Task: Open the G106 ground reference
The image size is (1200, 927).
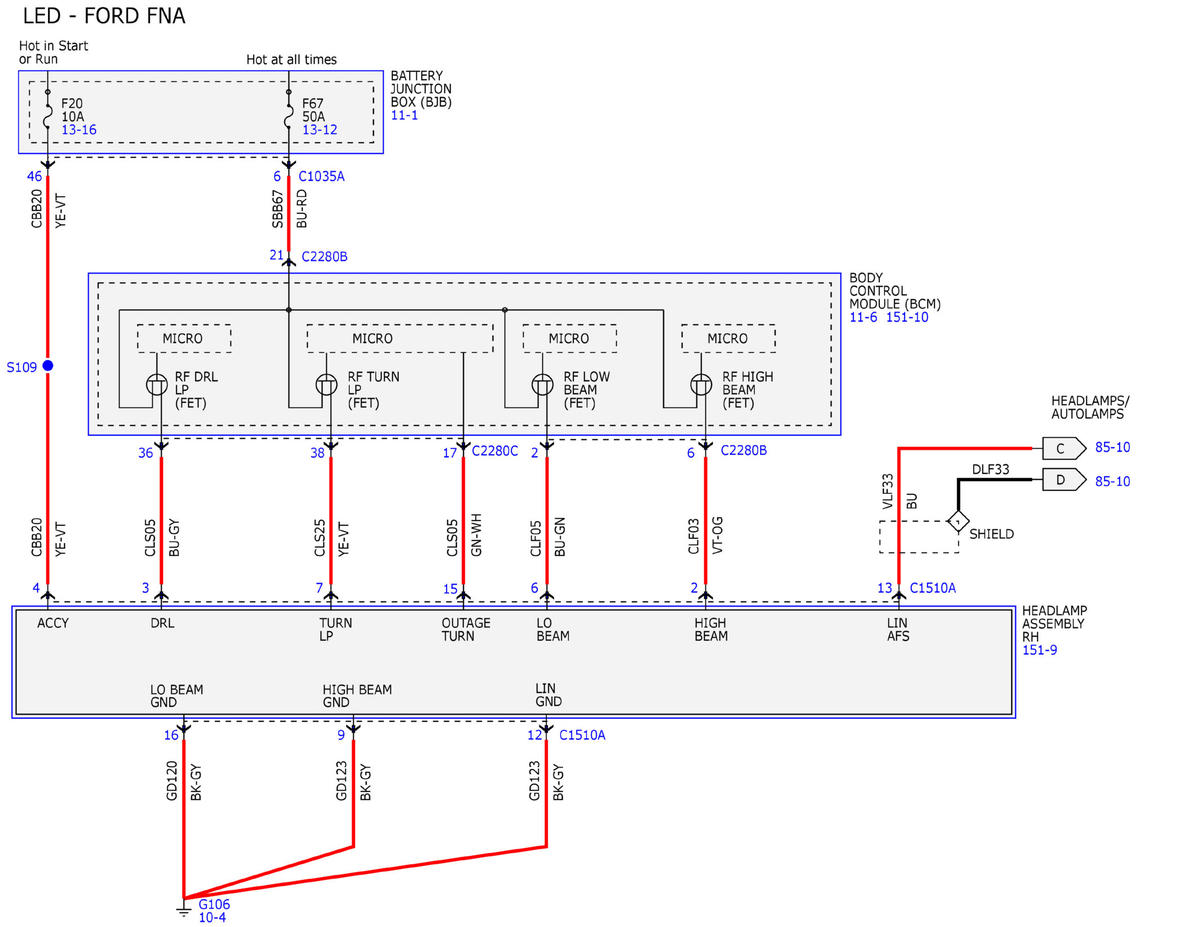Action: pos(214,904)
